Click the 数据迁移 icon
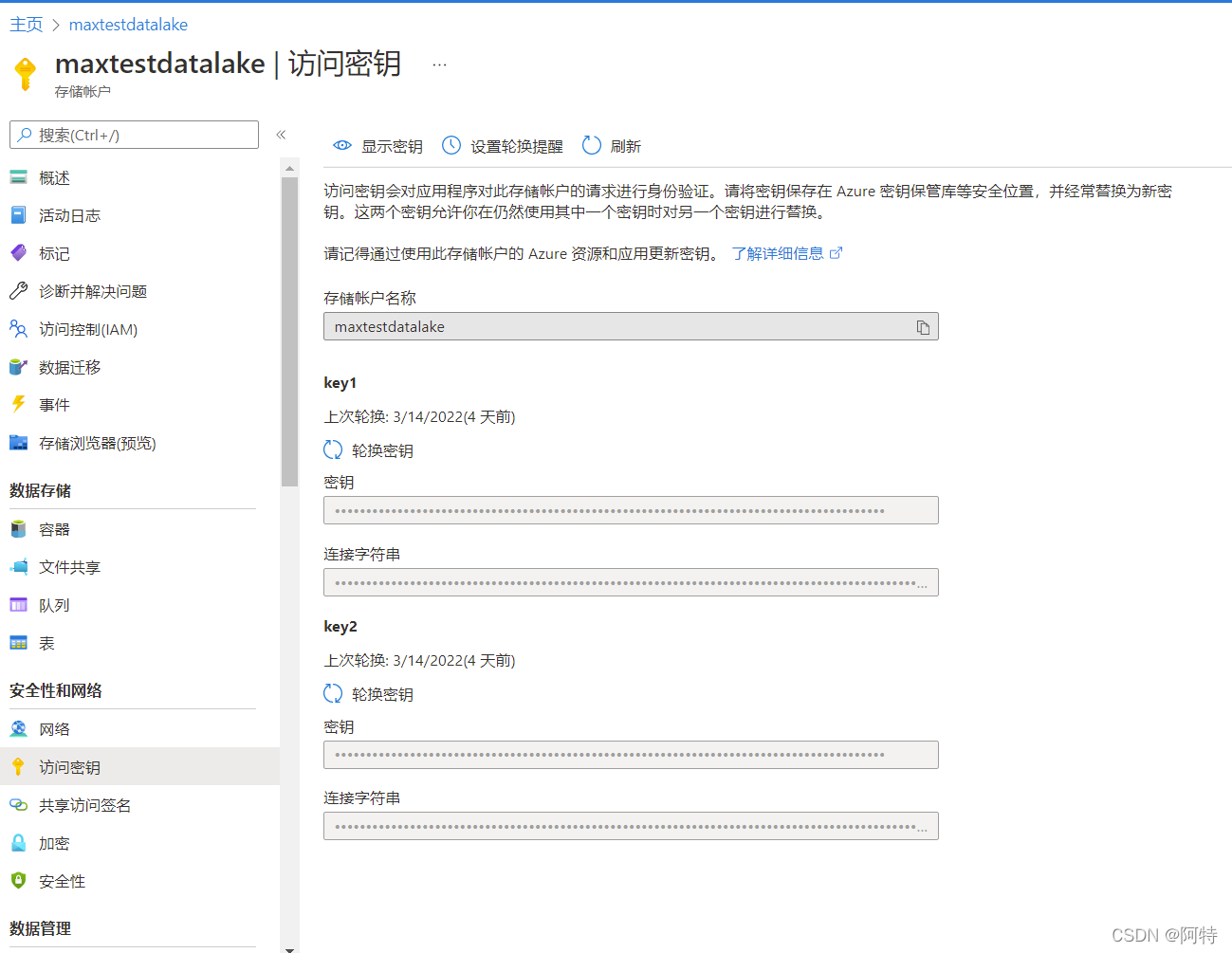 (x=18, y=367)
